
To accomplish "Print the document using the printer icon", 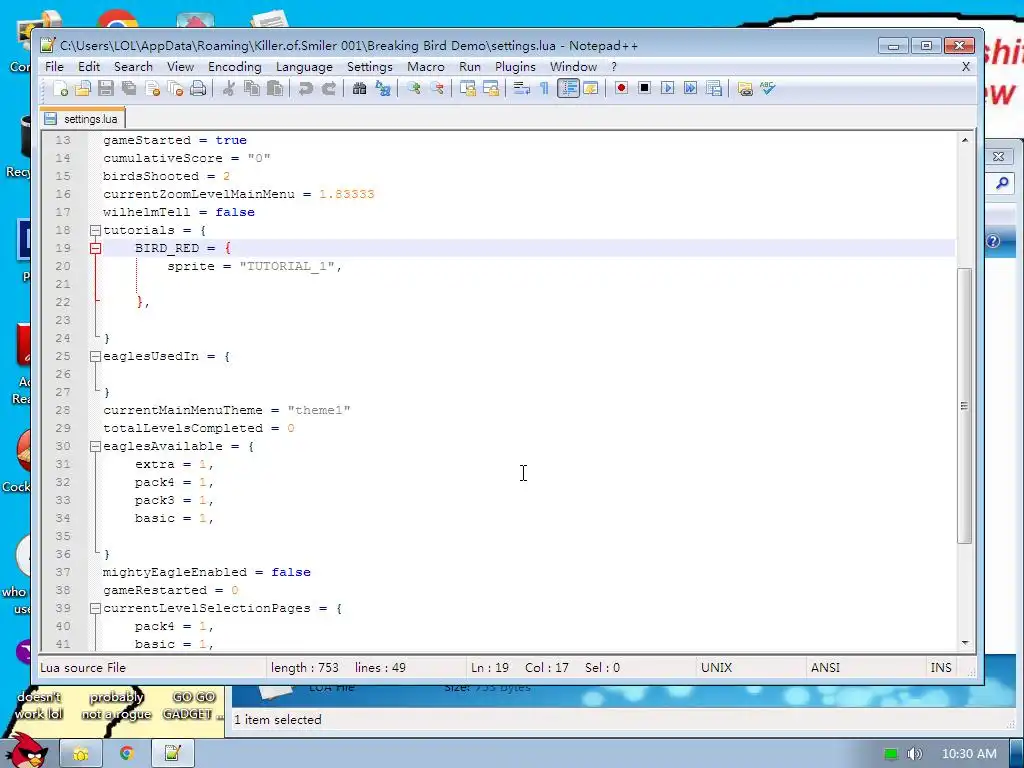I will (x=198, y=88).
